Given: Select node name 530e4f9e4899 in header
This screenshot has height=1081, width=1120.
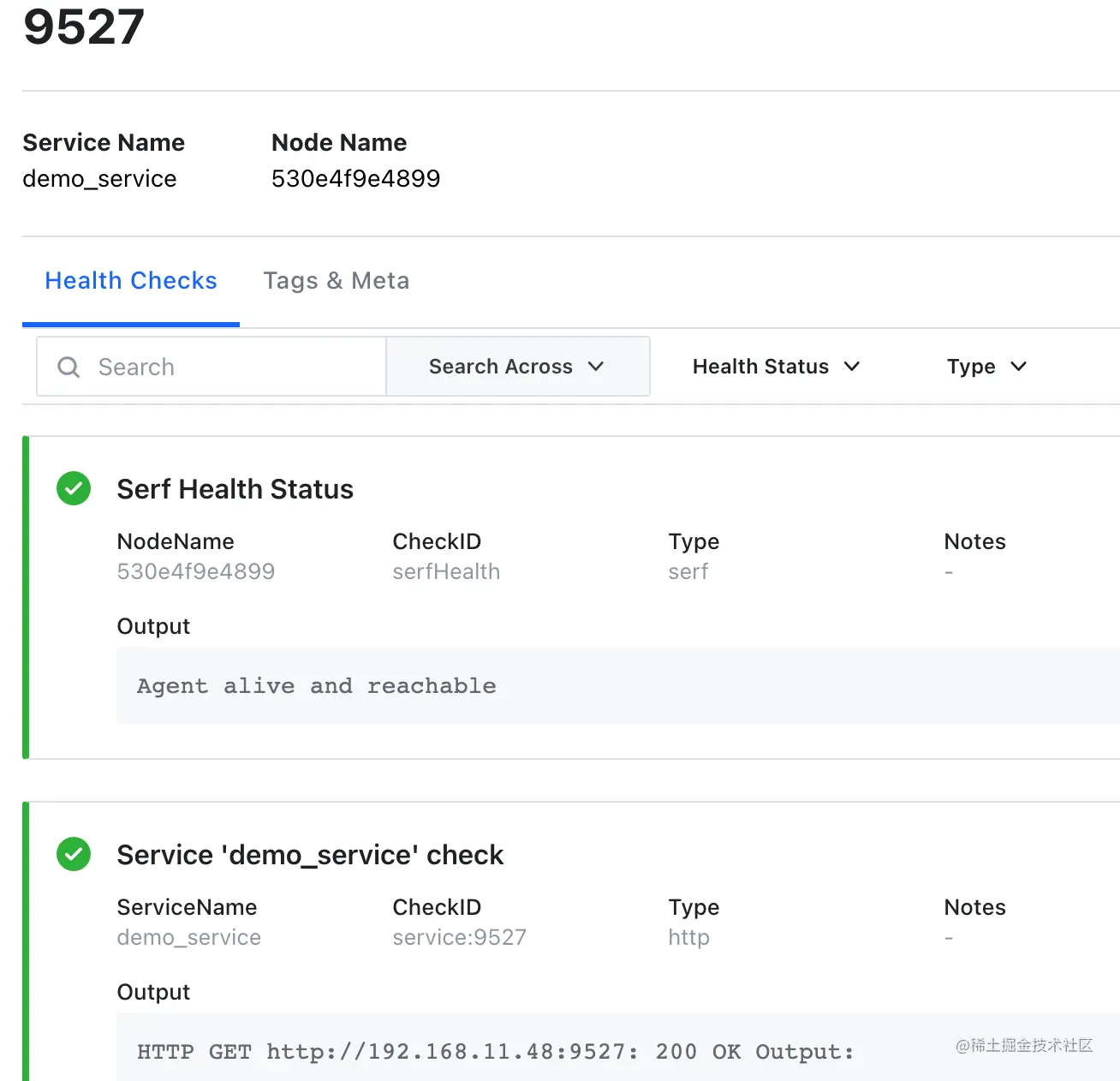Looking at the screenshot, I should [355, 178].
